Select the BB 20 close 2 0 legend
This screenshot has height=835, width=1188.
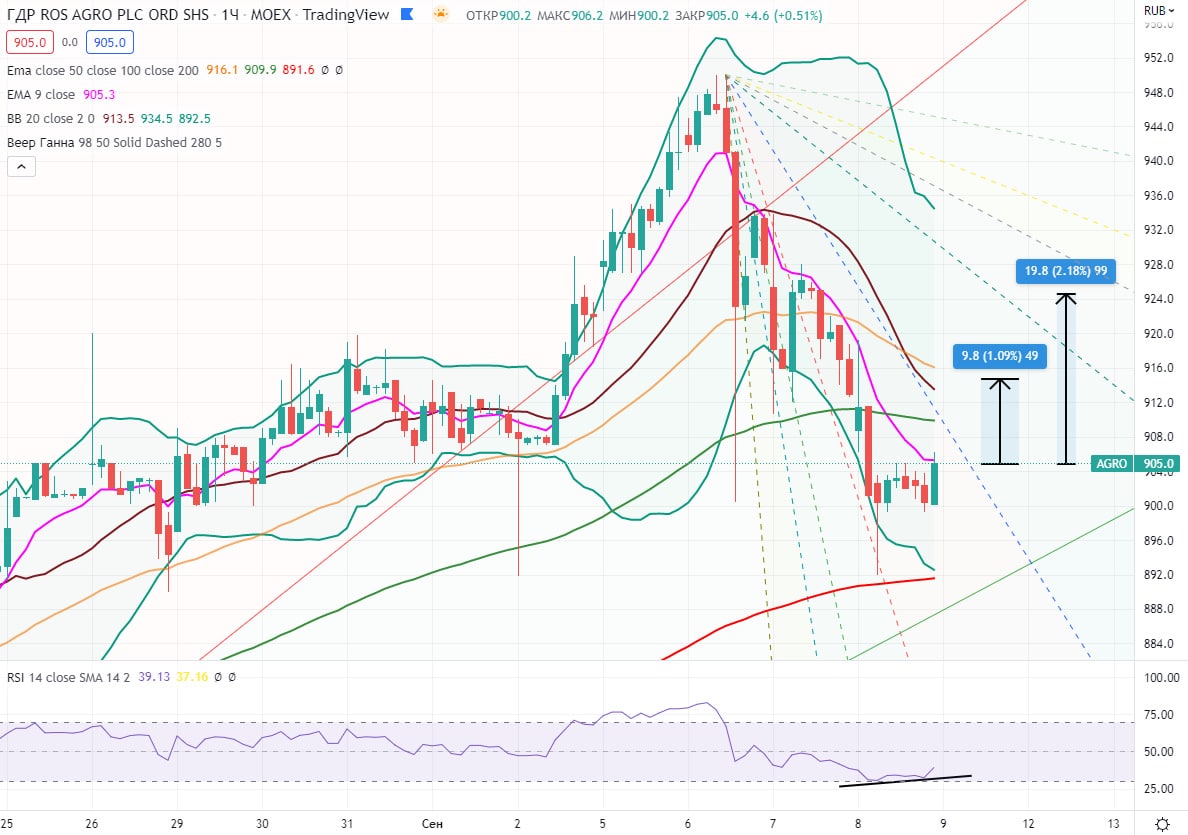51,119
